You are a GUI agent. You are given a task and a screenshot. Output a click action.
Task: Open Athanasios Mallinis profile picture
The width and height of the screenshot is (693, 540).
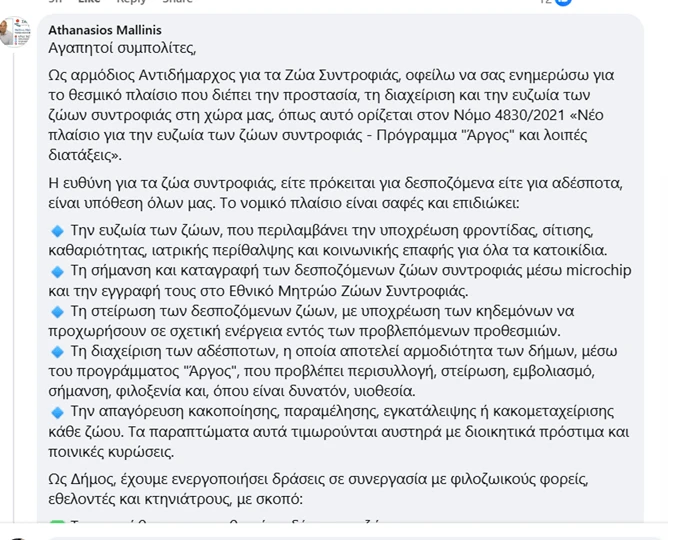click(14, 31)
